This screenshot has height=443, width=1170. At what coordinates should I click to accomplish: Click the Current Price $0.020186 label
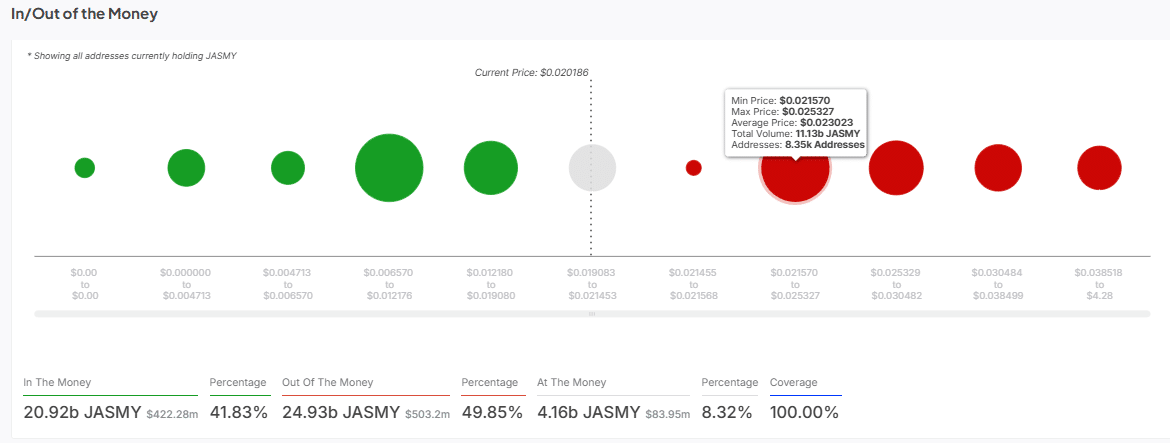[531, 73]
